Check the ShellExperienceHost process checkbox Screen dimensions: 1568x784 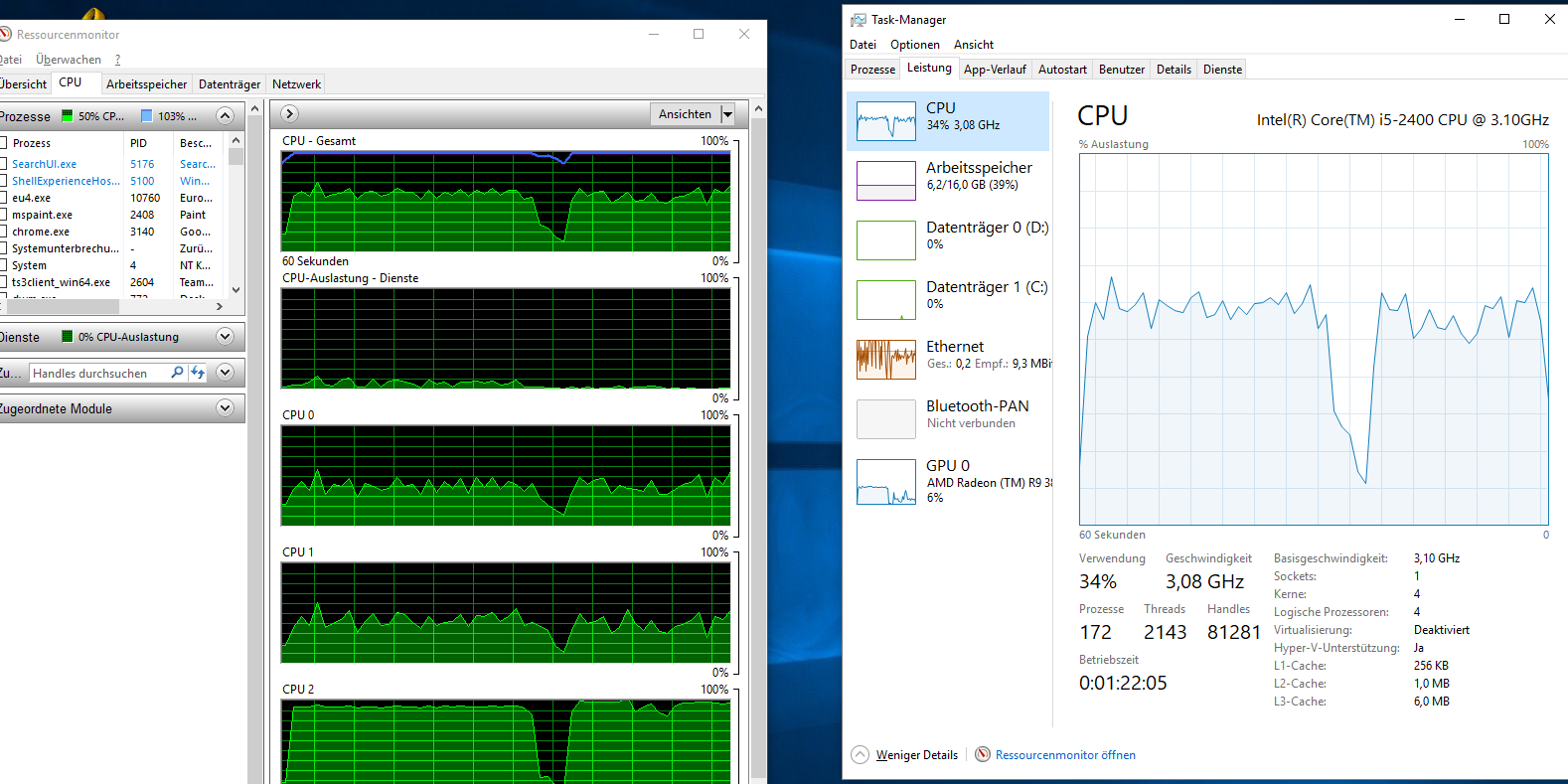3,181
